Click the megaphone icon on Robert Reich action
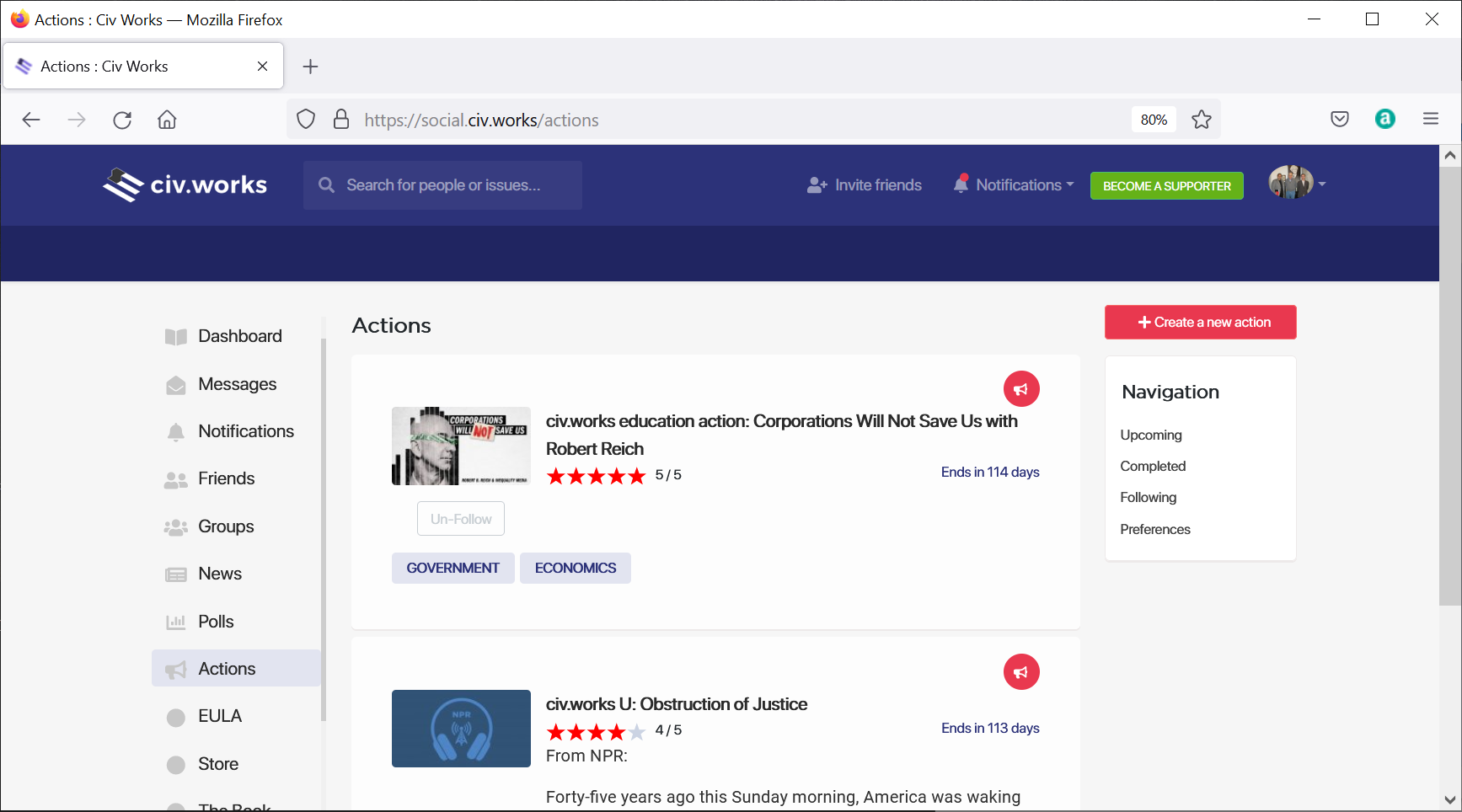The height and width of the screenshot is (812, 1462). 1020,389
